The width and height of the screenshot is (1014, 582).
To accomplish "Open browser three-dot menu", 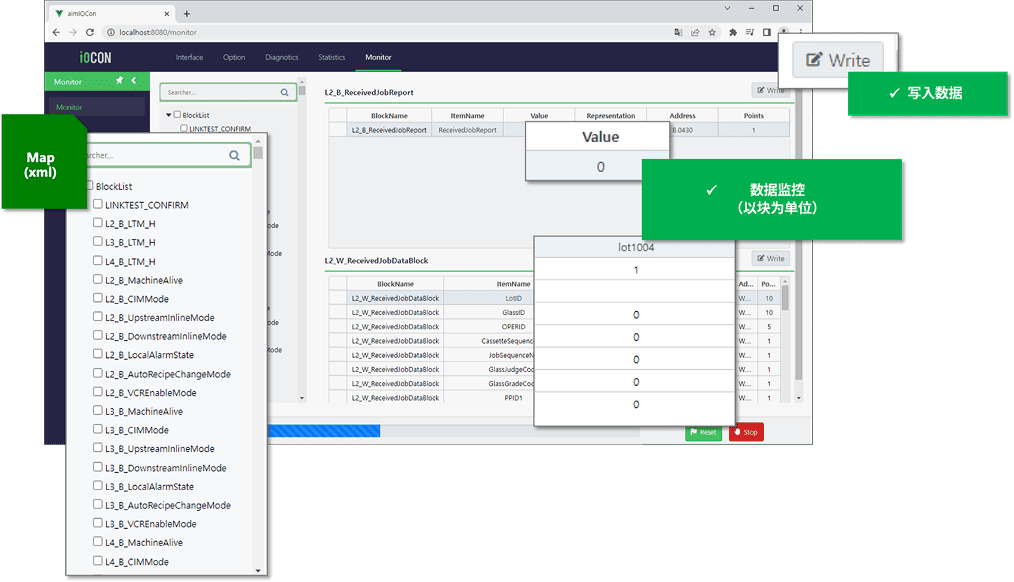I will (x=799, y=32).
